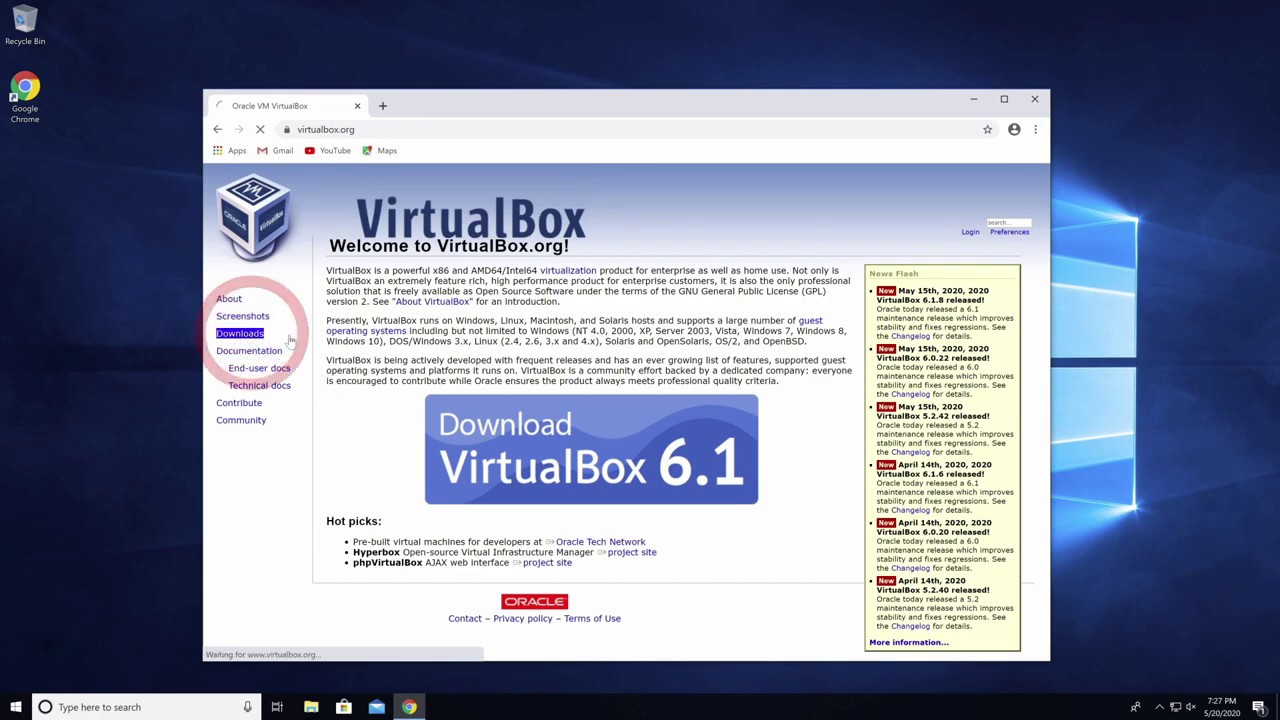Viewport: 1280px width, 720px height.
Task: Click the Download VirtualBox 6.1 banner
Action: pos(591,449)
